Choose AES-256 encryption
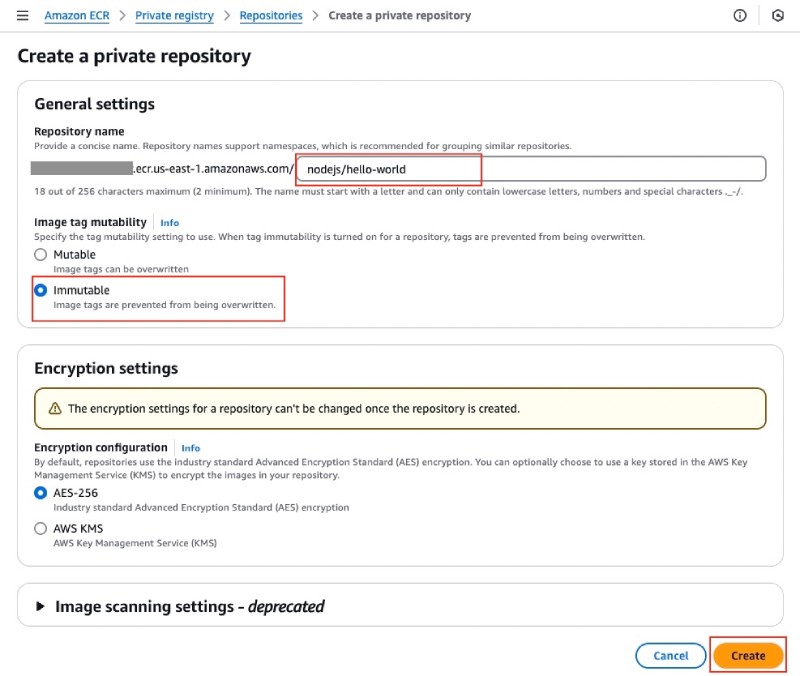Viewport: 800px width, 676px height. [40, 494]
